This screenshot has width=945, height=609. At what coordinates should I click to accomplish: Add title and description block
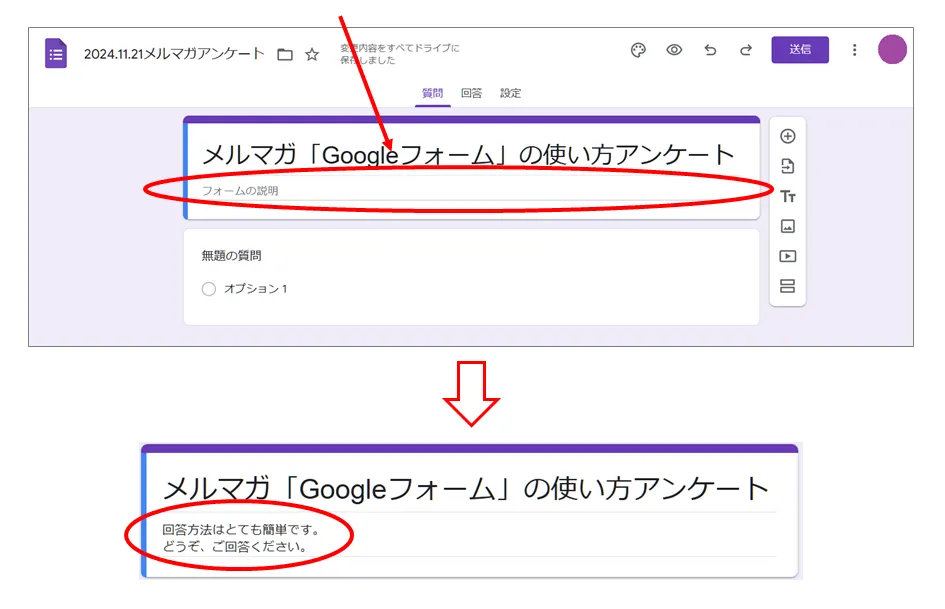(x=787, y=196)
